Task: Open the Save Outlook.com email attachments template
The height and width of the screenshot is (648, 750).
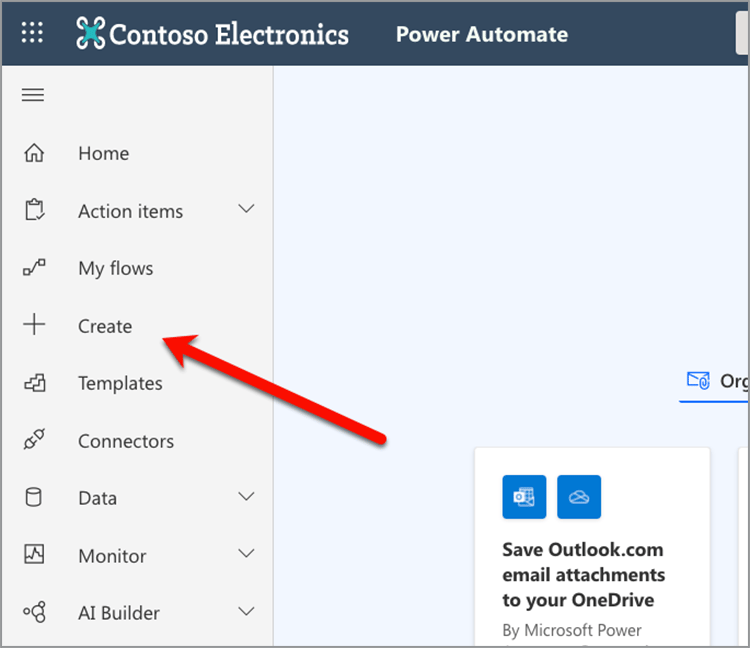Action: click(x=583, y=575)
